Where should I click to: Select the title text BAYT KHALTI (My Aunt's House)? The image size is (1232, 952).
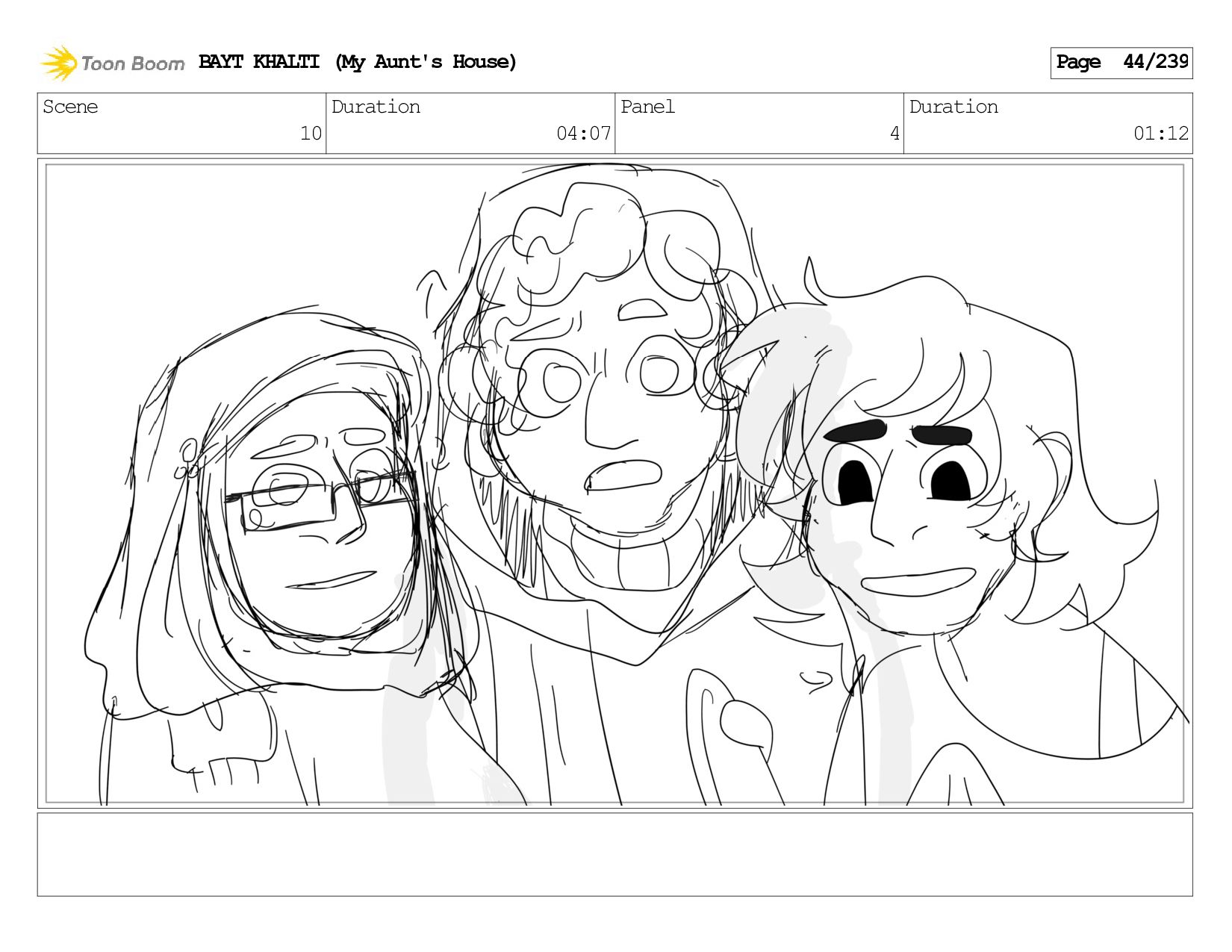(358, 62)
